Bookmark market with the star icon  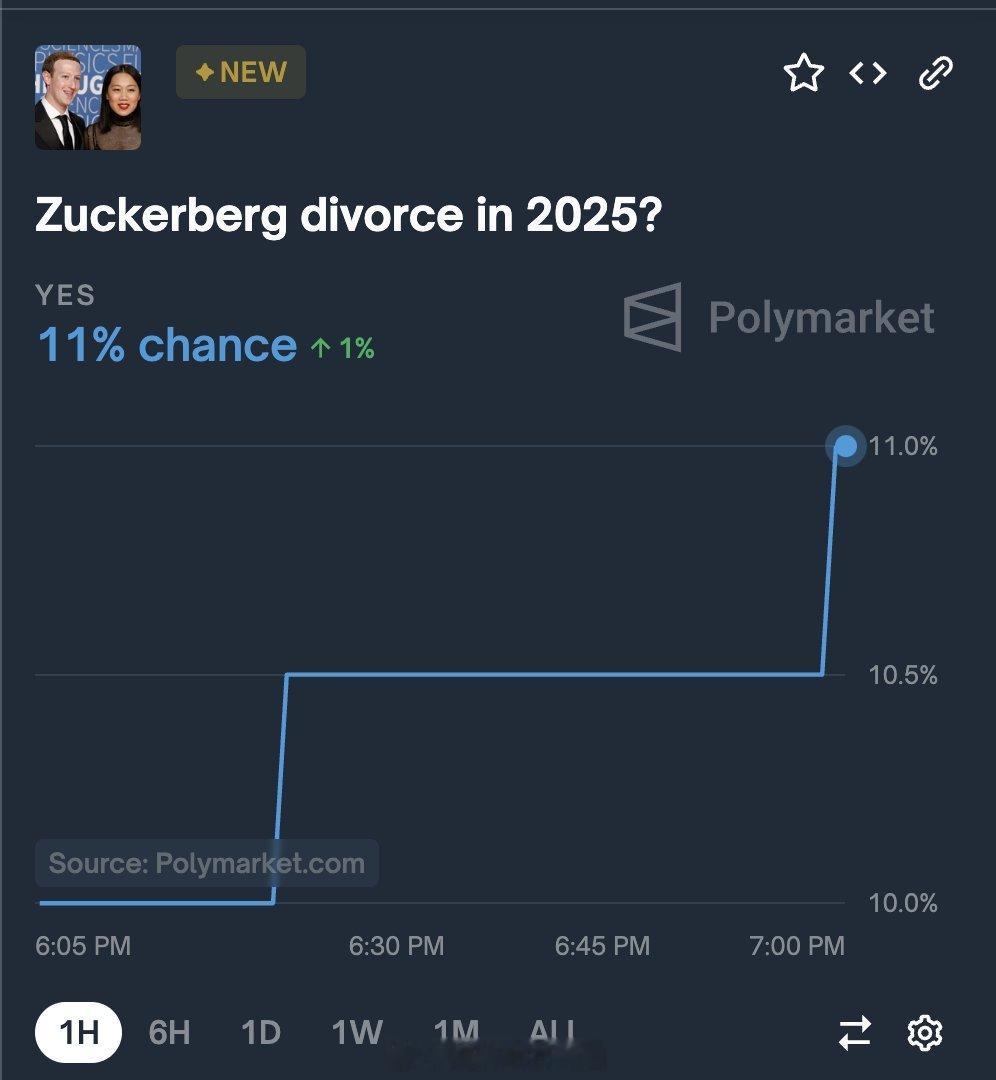pos(803,72)
